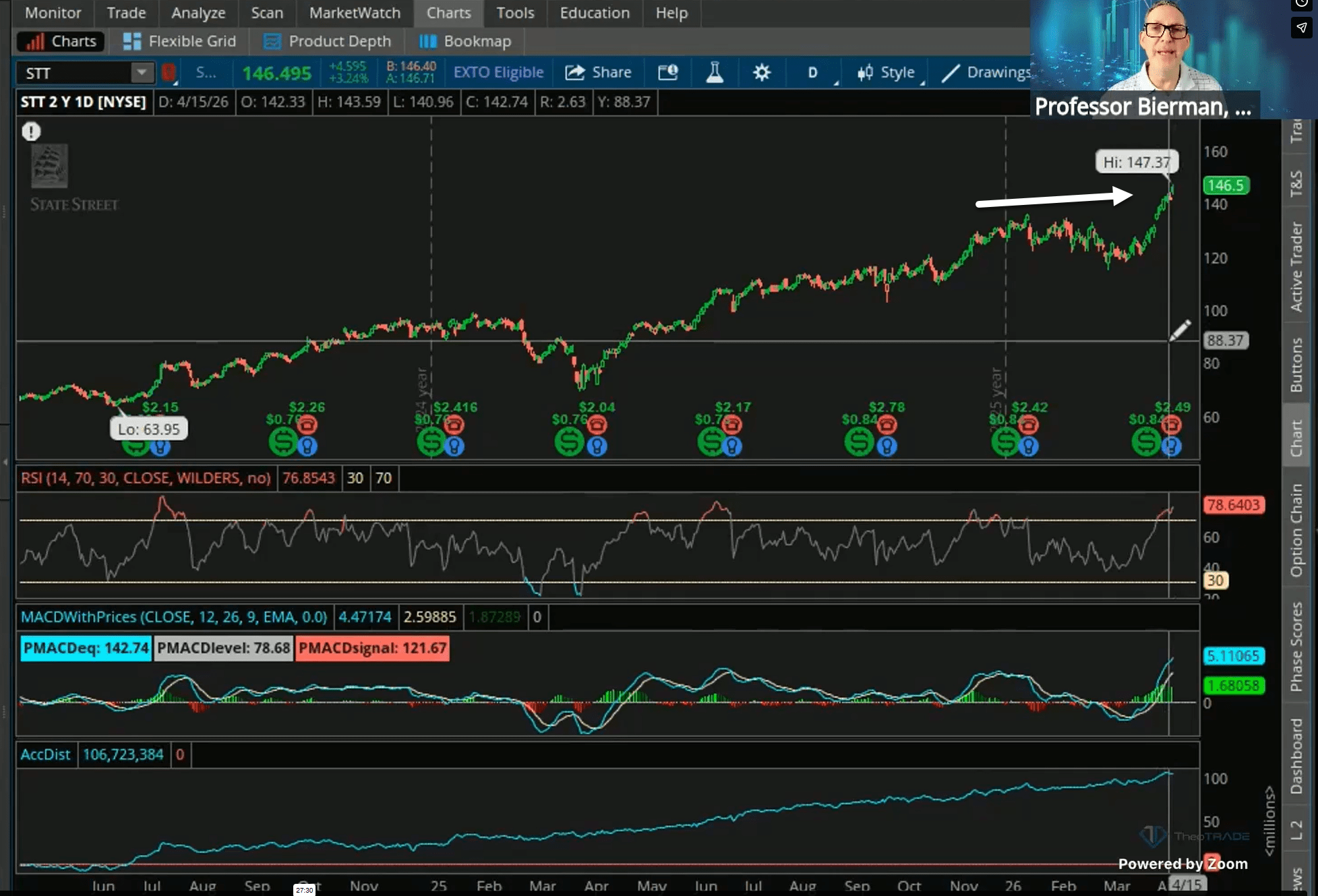Select the Tools tab
Image resolution: width=1318 pixels, height=896 pixels.
tap(515, 13)
